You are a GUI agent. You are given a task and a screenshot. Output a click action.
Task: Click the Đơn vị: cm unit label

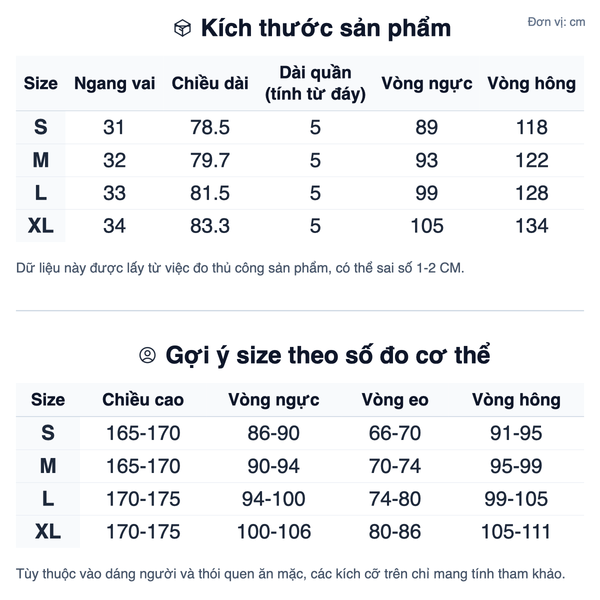coord(555,22)
